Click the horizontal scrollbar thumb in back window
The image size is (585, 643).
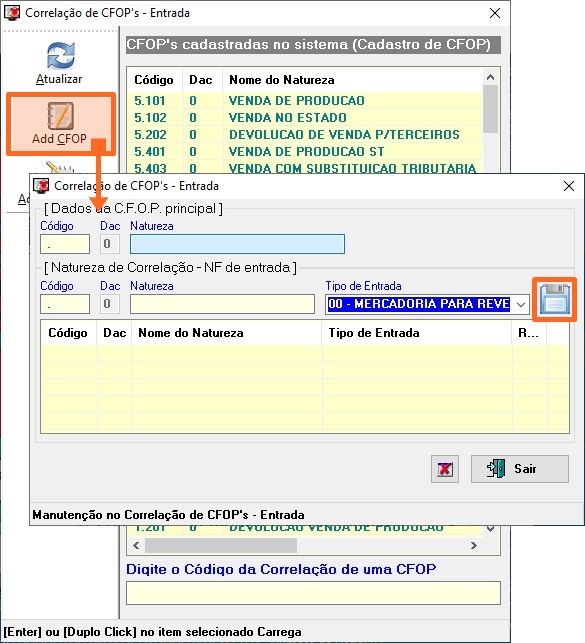[x=221, y=545]
